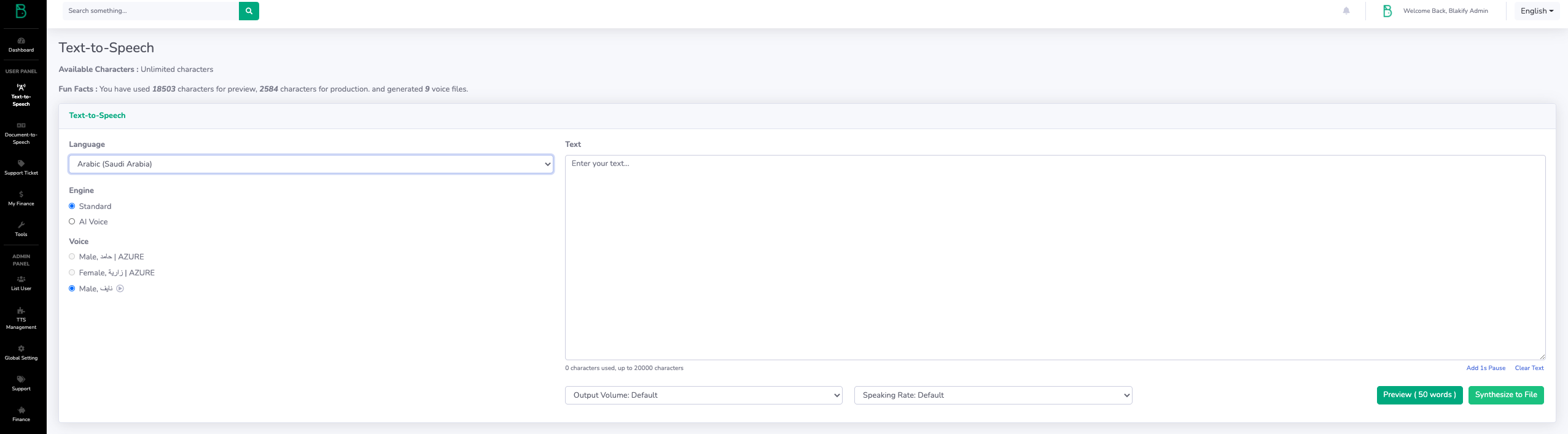Open the Tools wrench icon
Viewport: 1568px width, 434px height.
point(21,225)
